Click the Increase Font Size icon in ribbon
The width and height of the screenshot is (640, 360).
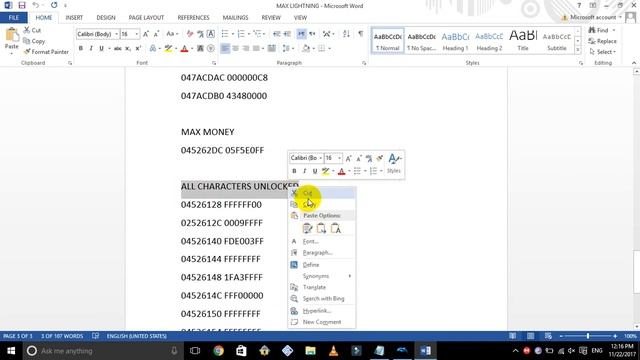(146, 34)
